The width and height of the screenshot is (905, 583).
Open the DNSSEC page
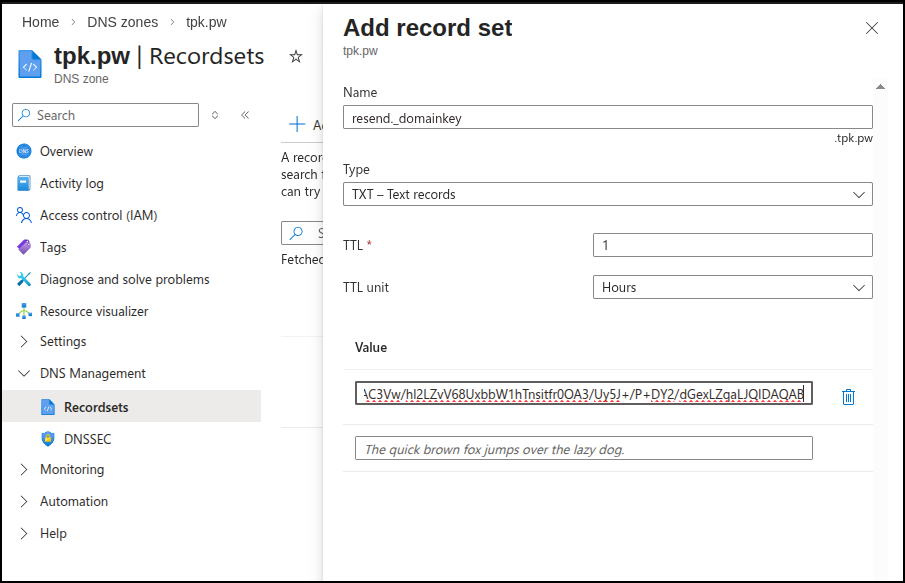(x=88, y=438)
